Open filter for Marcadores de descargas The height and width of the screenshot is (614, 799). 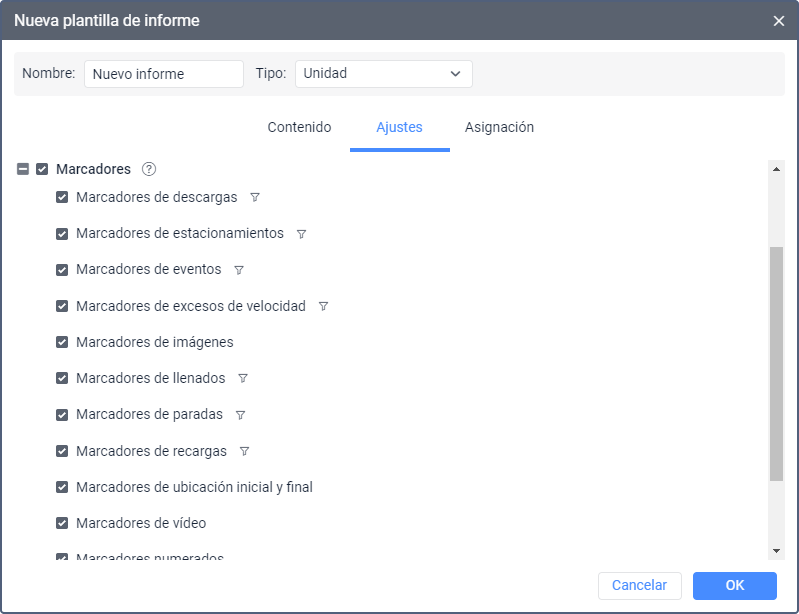click(x=254, y=198)
